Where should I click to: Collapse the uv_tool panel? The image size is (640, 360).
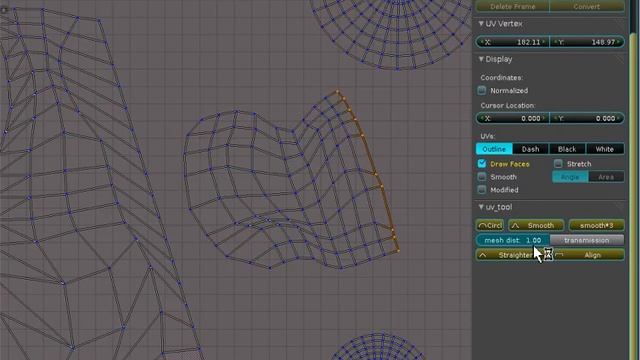[481, 207]
